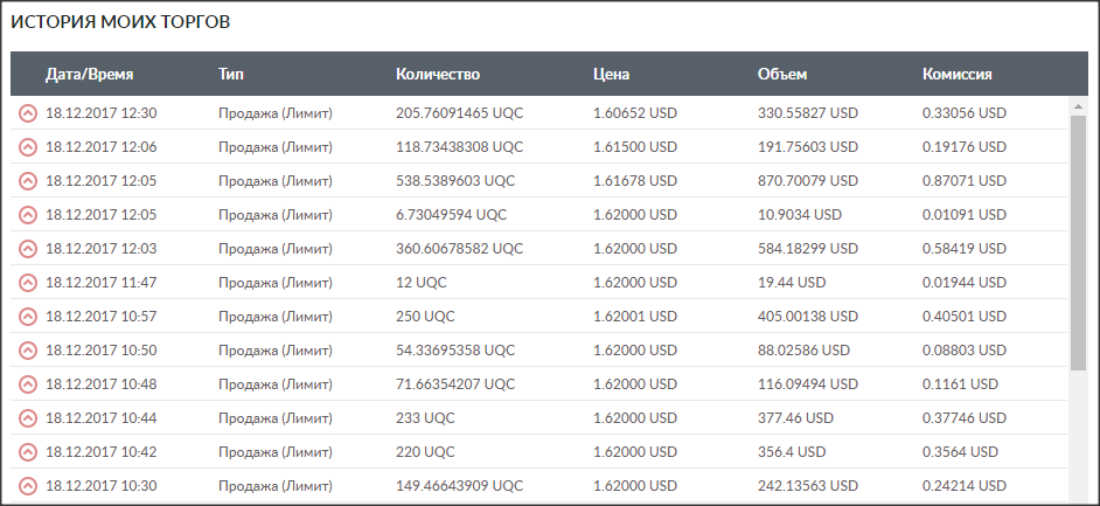Click the Дата/Время column header

point(89,74)
